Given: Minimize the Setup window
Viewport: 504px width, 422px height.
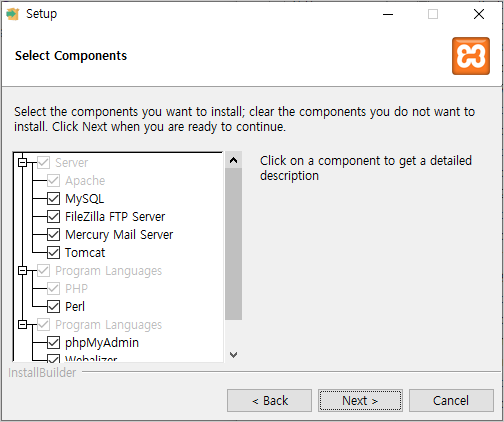Looking at the screenshot, I should tap(388, 14).
